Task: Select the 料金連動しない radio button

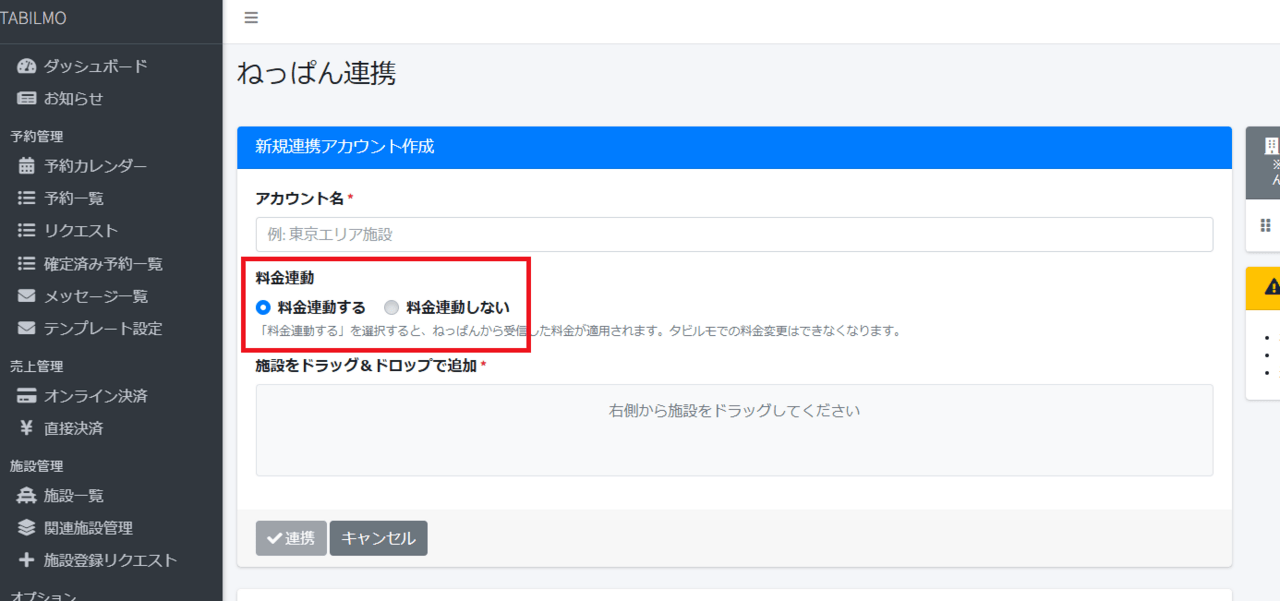Action: (x=392, y=308)
